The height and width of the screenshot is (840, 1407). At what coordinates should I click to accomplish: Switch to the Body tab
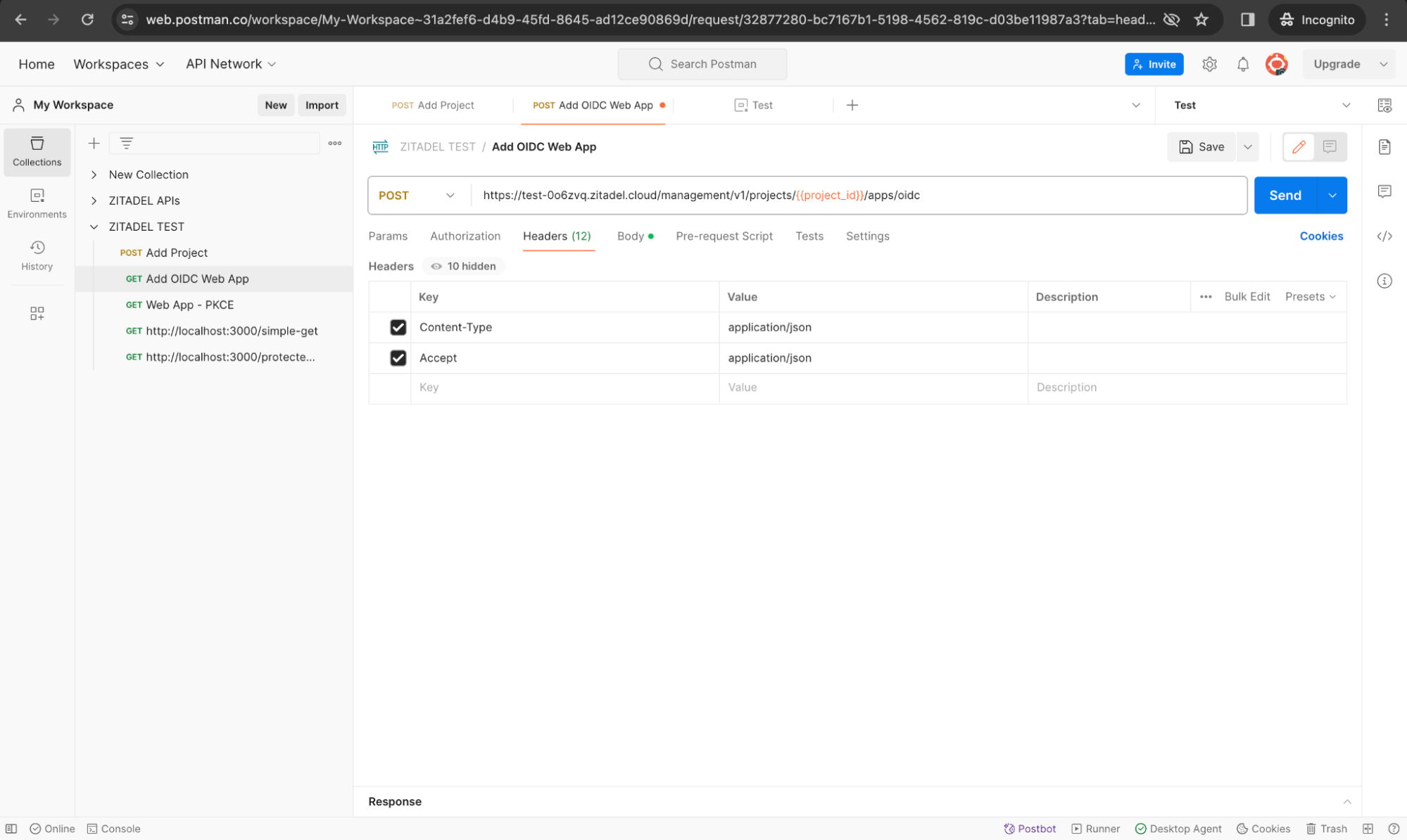click(x=630, y=236)
